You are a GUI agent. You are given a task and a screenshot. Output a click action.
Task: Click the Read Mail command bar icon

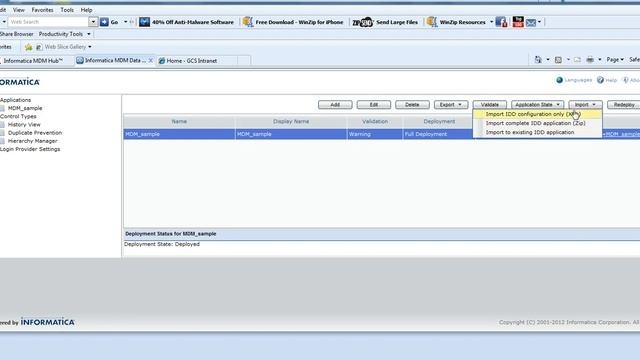click(577, 60)
